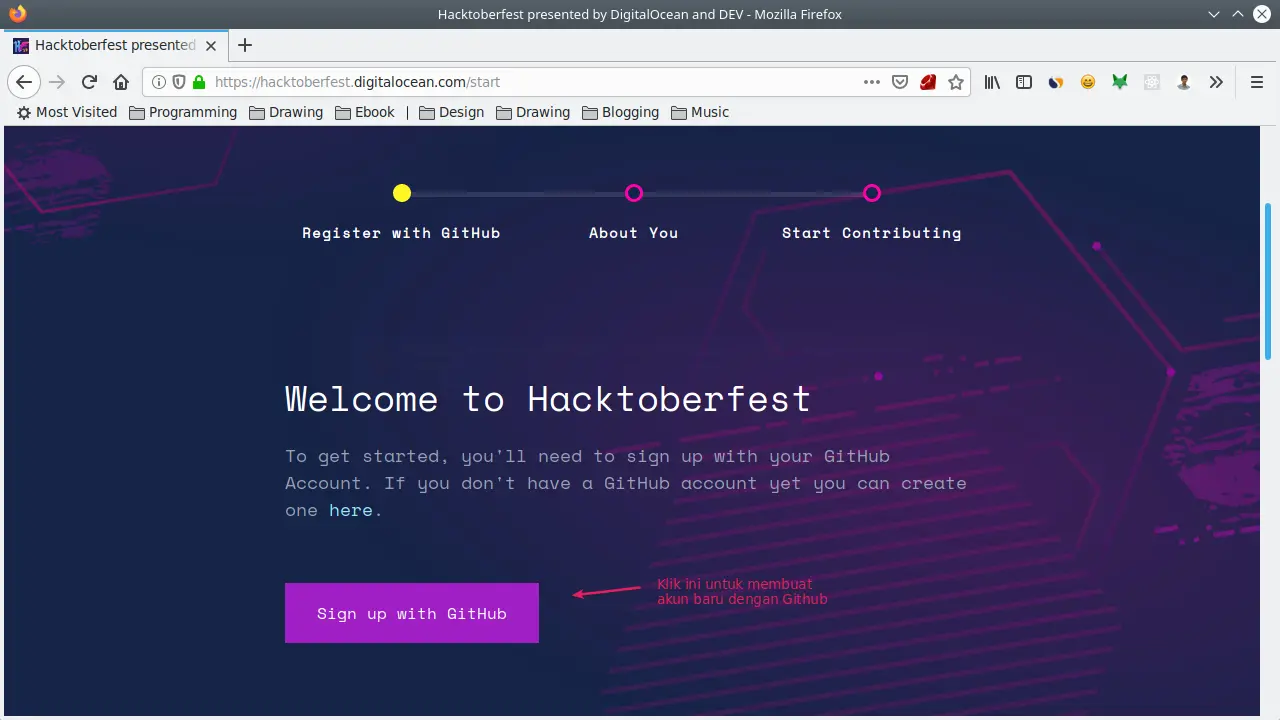Open the Firefox home page
The image size is (1280, 720).
(x=121, y=82)
